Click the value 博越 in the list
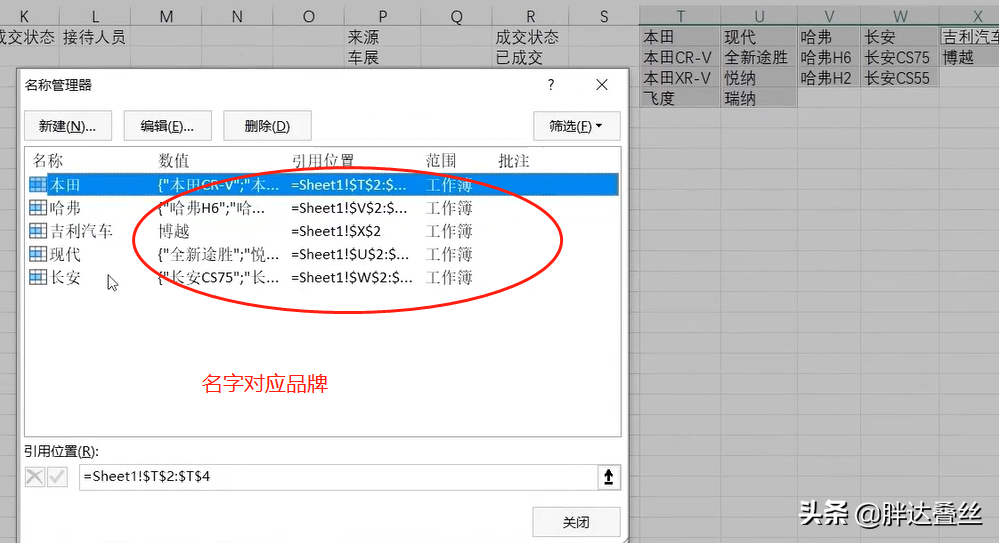Screen dimensions: 999x543 coord(173,231)
